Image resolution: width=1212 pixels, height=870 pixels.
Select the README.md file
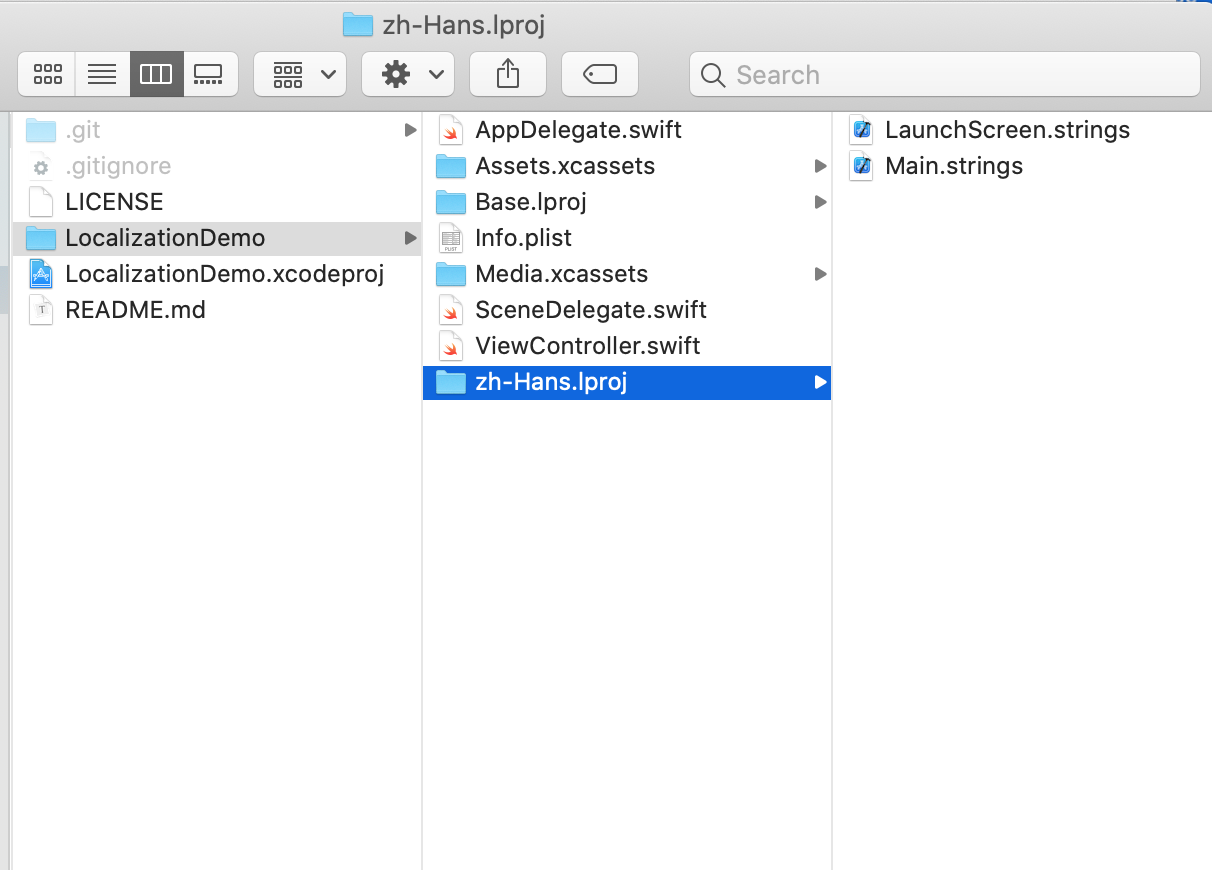pyautogui.click(x=135, y=310)
